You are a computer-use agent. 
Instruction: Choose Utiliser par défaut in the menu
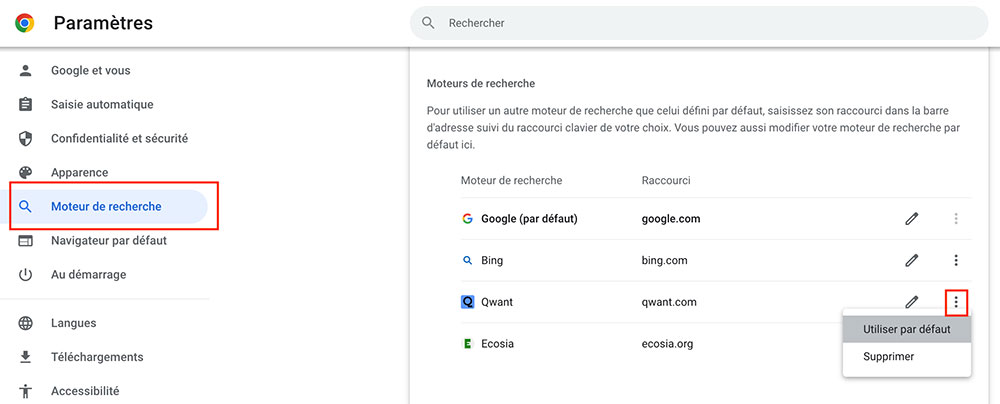[906, 330]
